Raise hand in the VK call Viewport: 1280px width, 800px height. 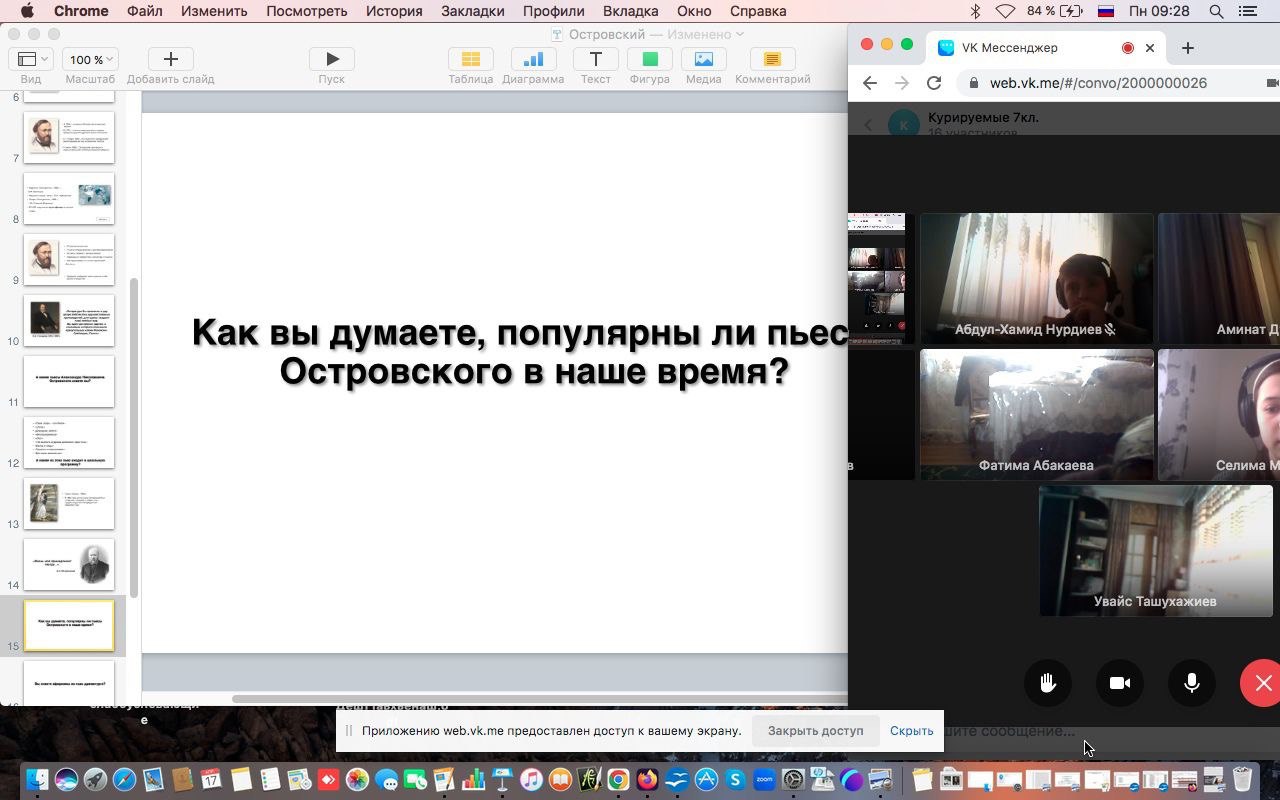tap(1048, 683)
